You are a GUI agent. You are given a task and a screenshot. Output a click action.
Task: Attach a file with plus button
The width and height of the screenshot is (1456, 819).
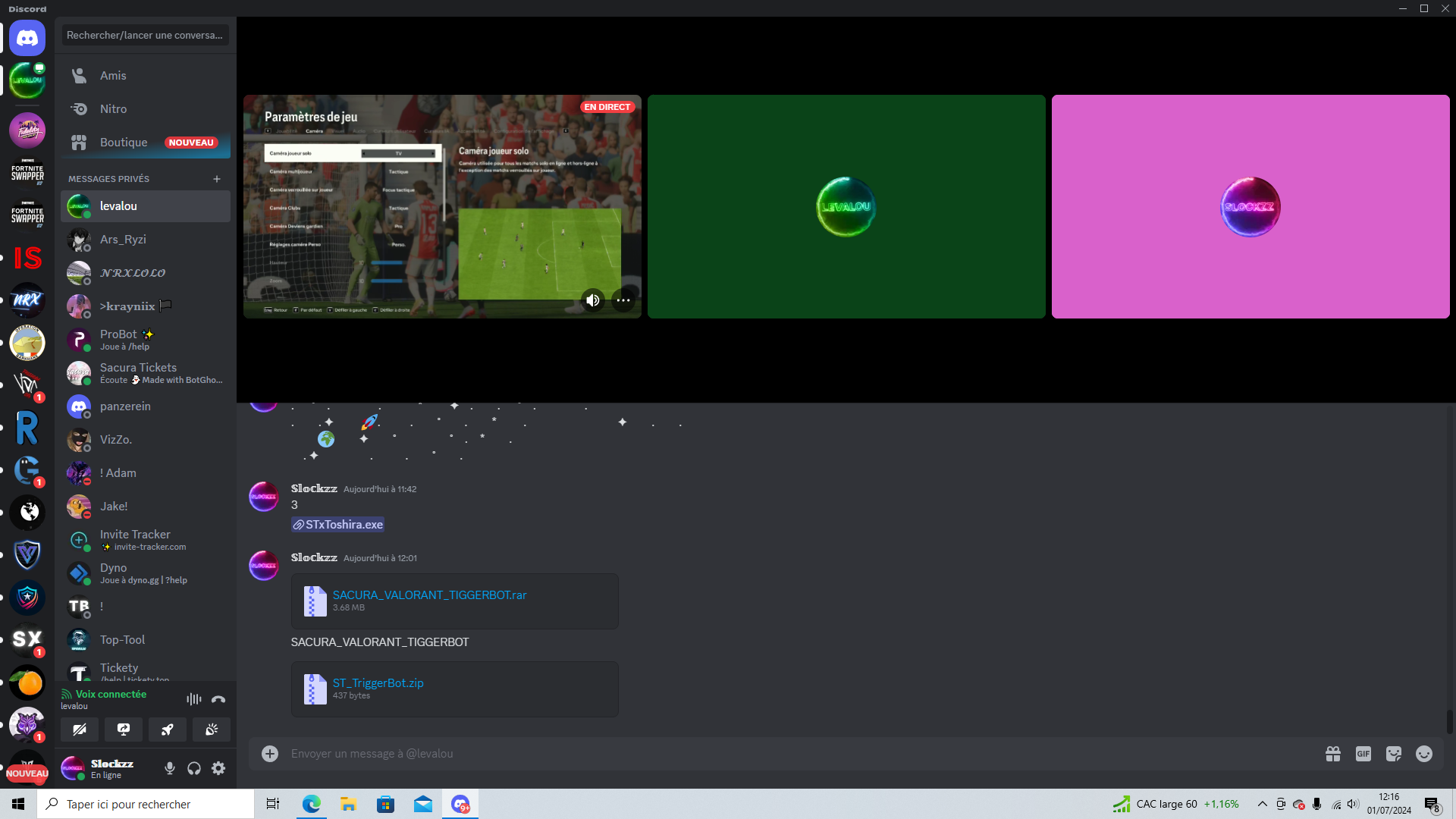pos(270,753)
